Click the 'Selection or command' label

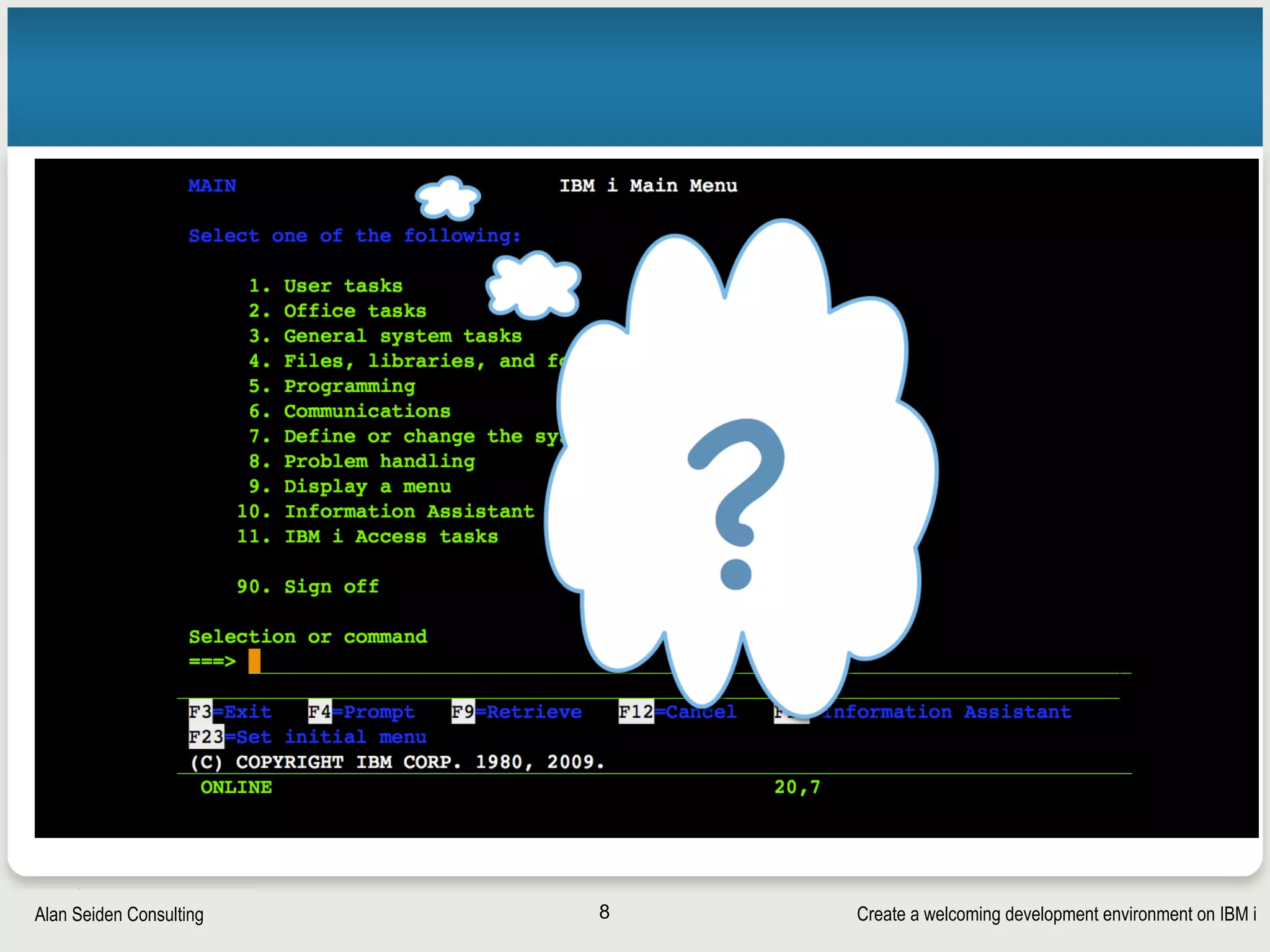pos(308,637)
